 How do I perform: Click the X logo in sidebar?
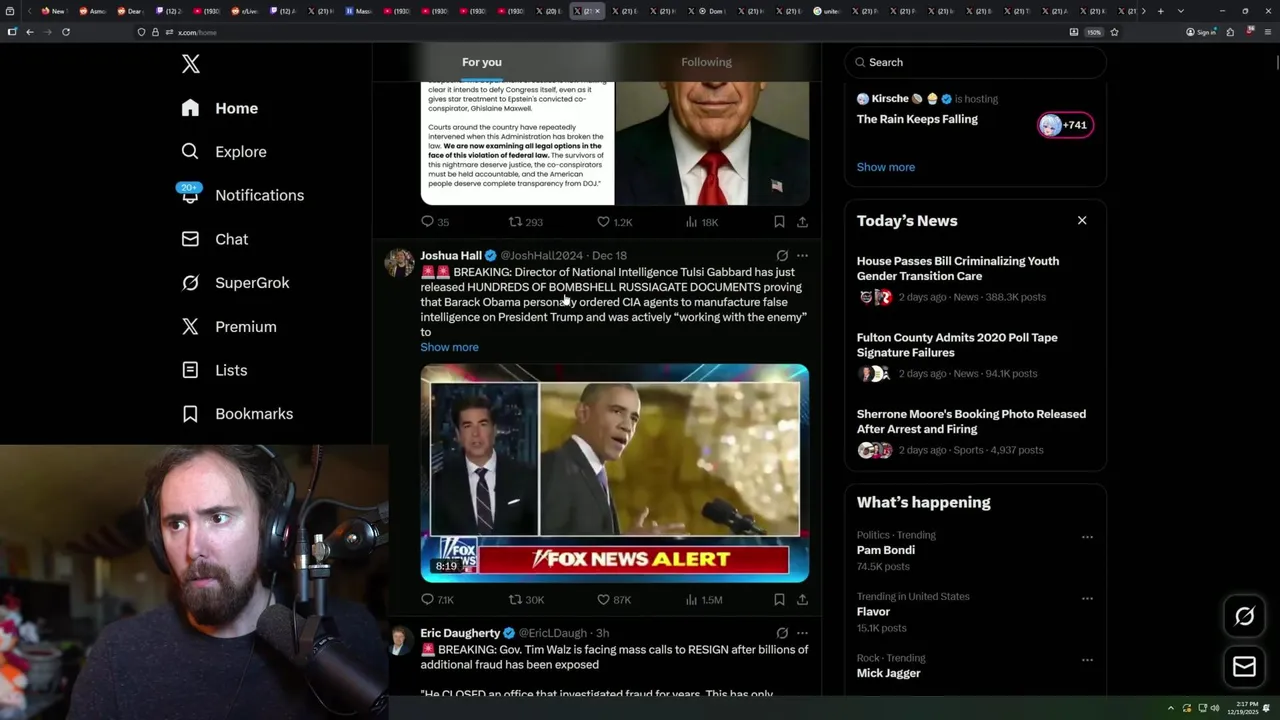point(191,64)
